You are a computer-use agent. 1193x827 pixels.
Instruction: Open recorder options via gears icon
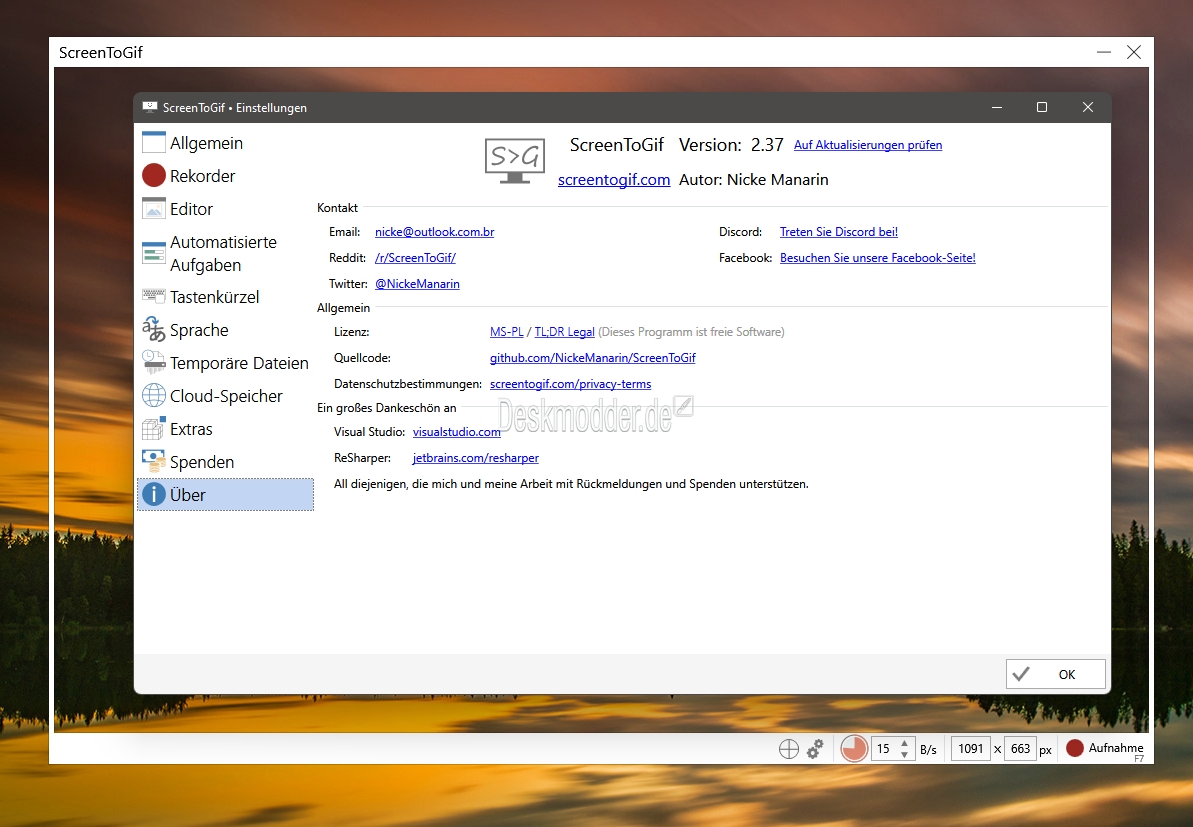815,749
